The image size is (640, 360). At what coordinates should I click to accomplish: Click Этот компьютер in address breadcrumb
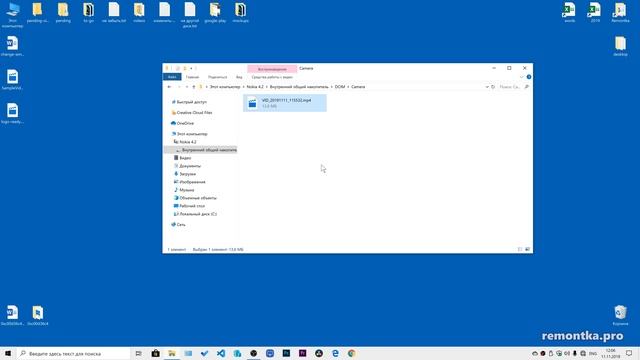coord(225,87)
